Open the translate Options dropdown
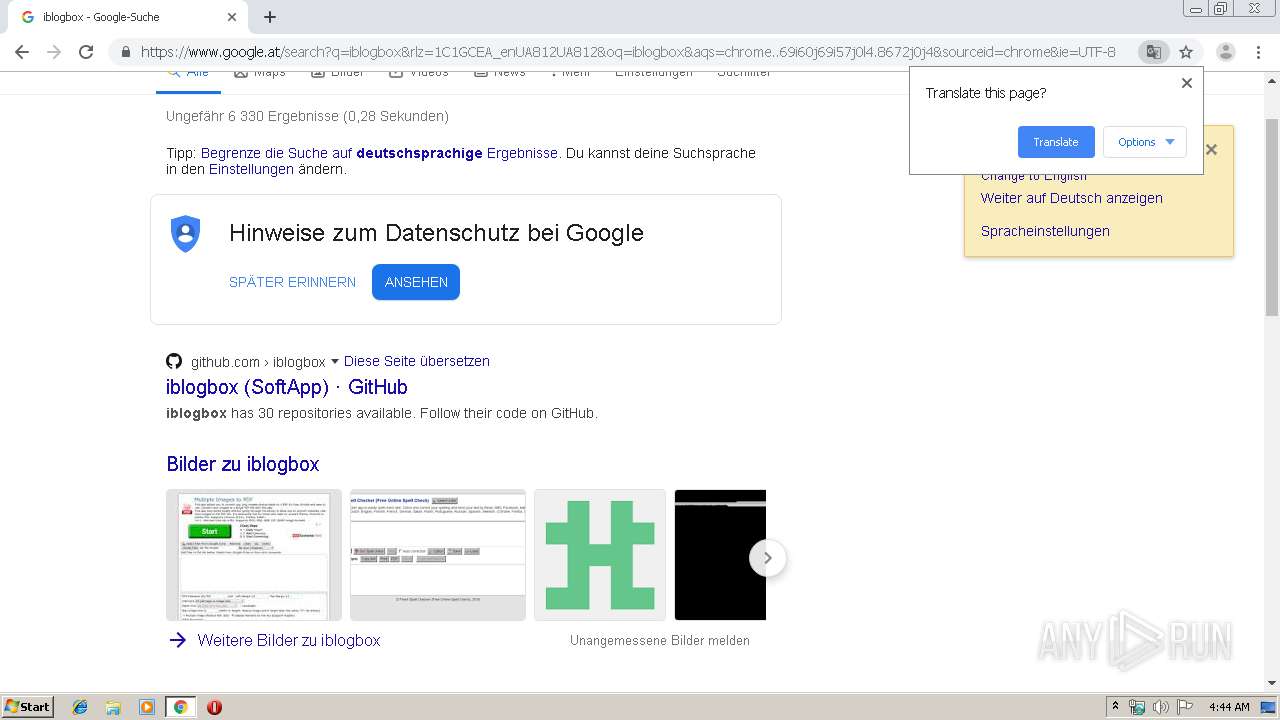The height and width of the screenshot is (720, 1280). pyautogui.click(x=1145, y=142)
